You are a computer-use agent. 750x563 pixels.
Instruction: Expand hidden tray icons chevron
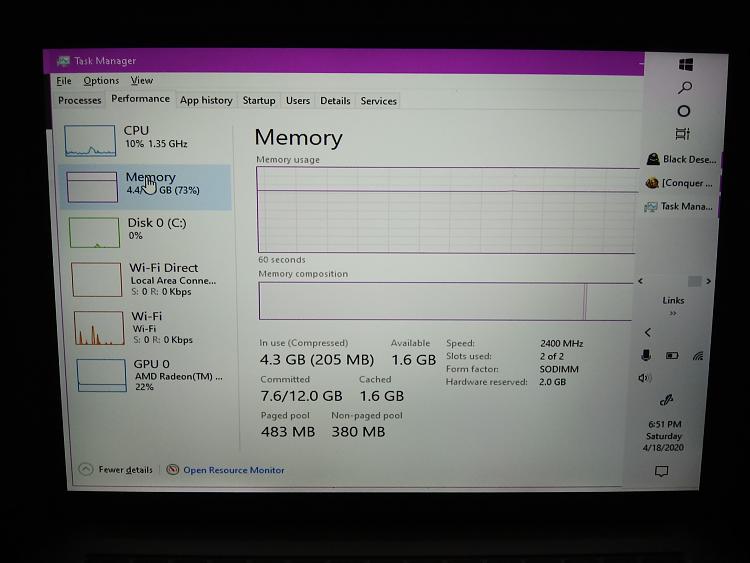pyautogui.click(x=648, y=332)
